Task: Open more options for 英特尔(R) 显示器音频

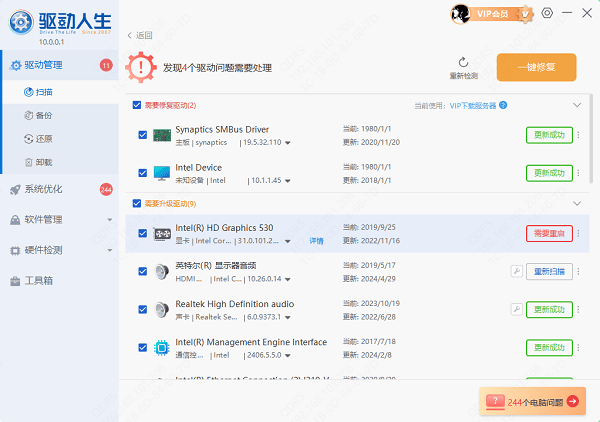Action: click(578, 271)
